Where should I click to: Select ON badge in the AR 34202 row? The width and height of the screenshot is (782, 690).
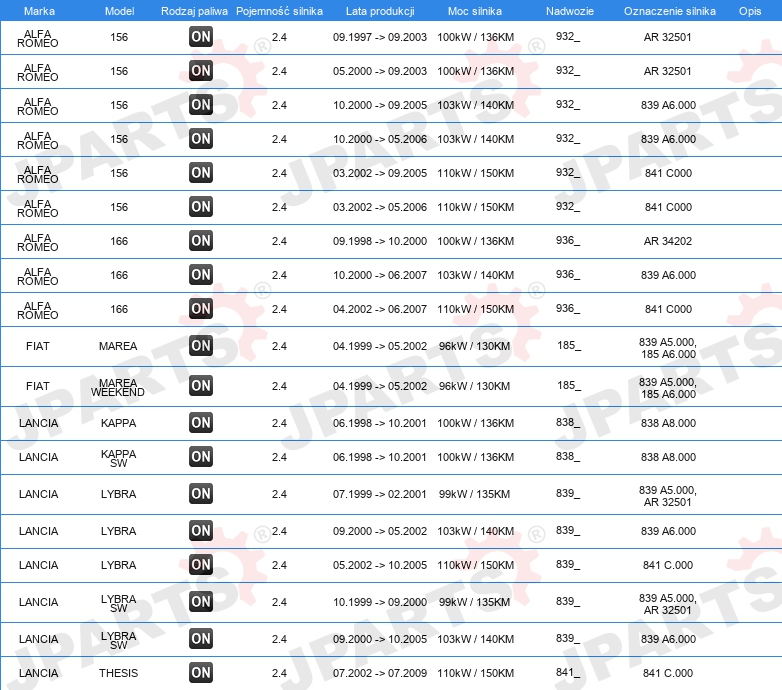pos(201,240)
